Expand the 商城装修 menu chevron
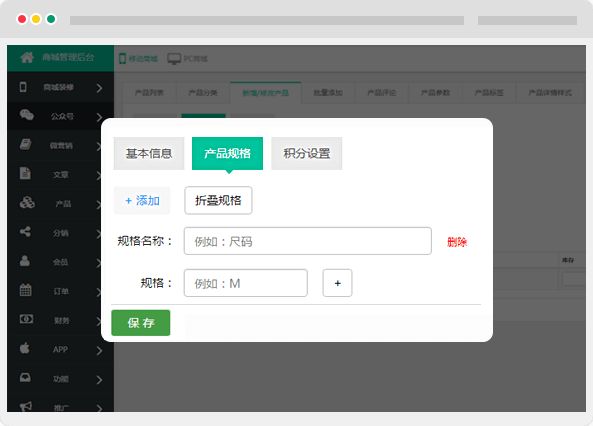This screenshot has width=593, height=426. pyautogui.click(x=99, y=88)
